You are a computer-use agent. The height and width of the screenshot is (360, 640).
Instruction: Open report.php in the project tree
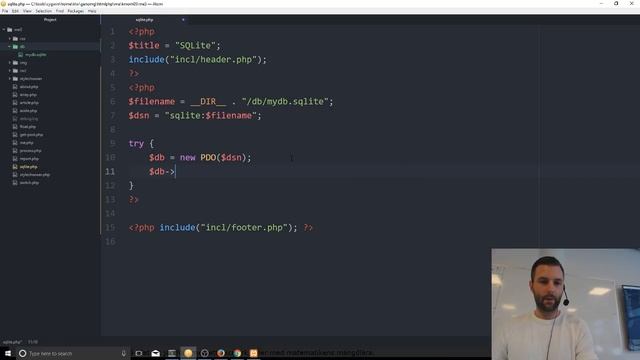click(29, 158)
